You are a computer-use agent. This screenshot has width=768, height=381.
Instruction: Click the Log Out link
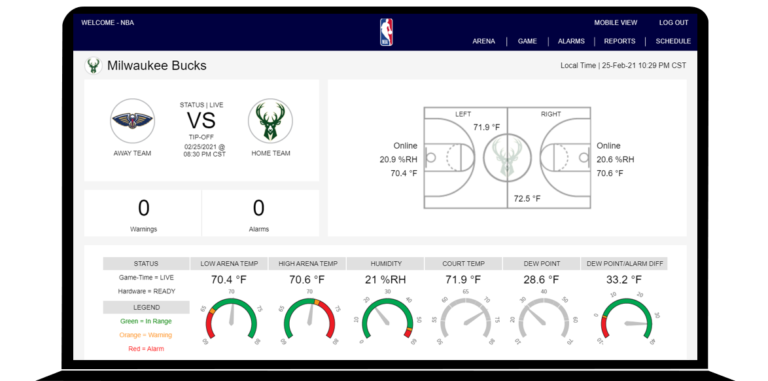pos(673,23)
